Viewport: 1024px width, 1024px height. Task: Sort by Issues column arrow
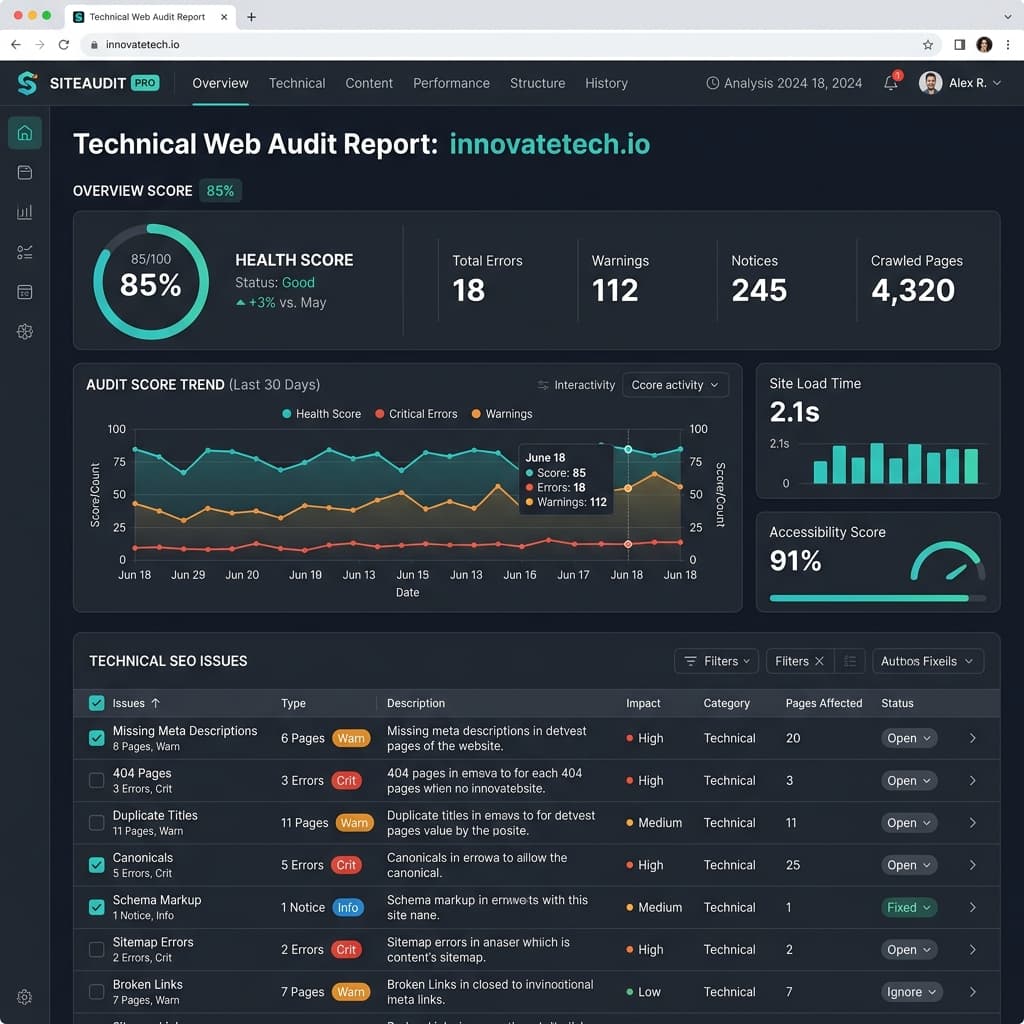click(x=155, y=703)
